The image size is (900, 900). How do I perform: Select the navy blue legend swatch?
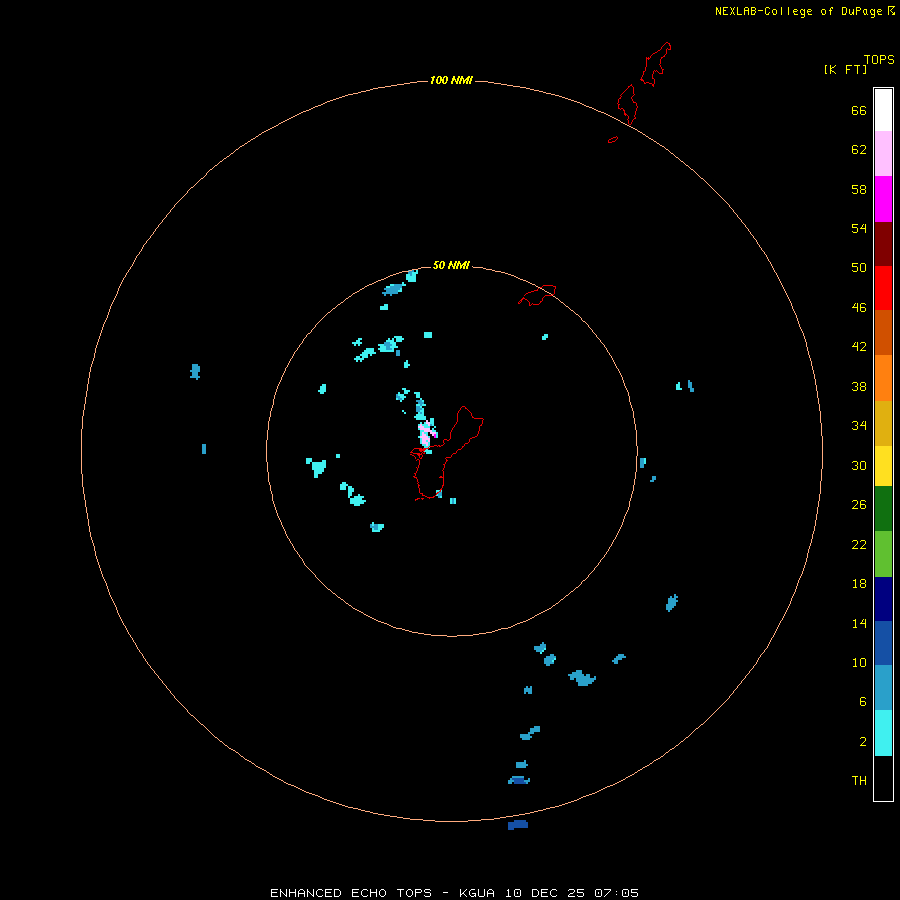coord(883,599)
